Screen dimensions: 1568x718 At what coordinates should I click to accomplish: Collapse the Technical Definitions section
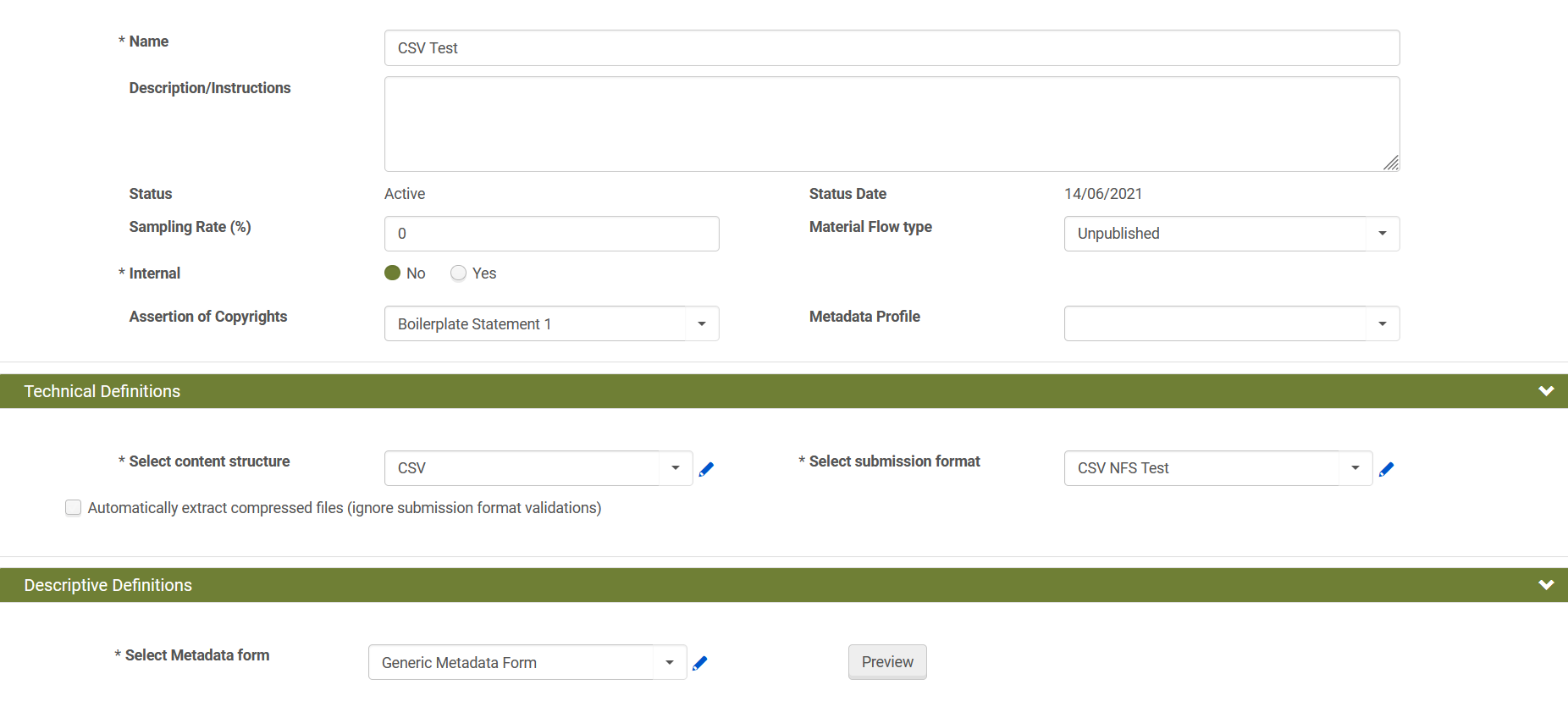coord(1545,391)
